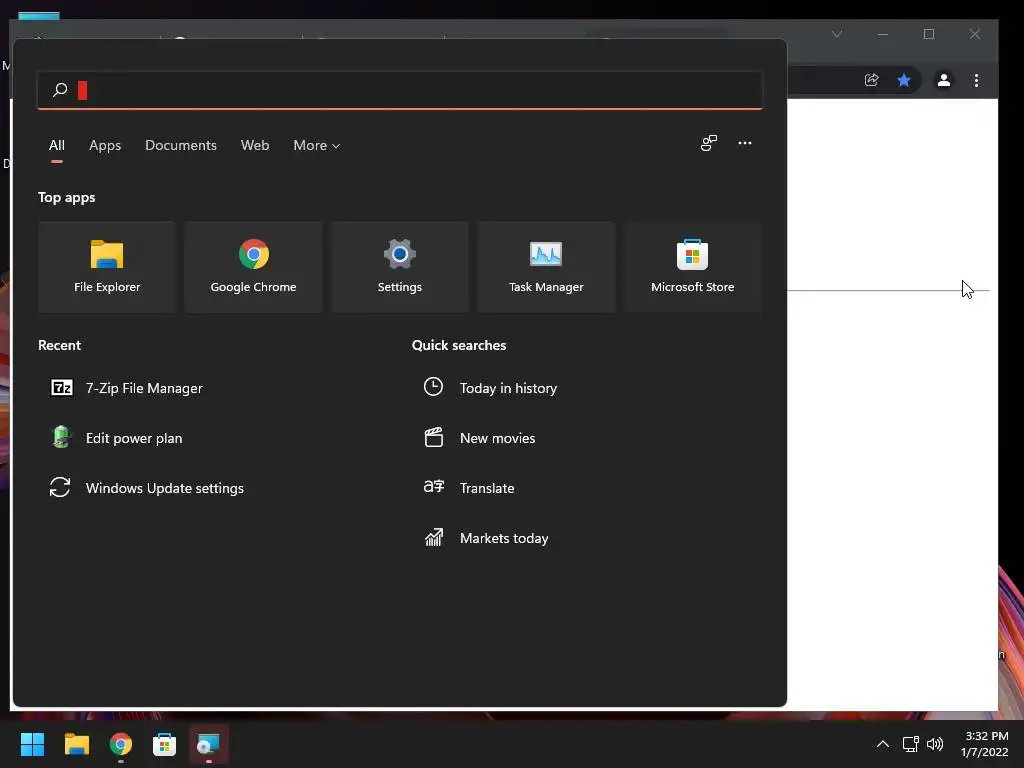Run the Today in history quick search

(490, 388)
